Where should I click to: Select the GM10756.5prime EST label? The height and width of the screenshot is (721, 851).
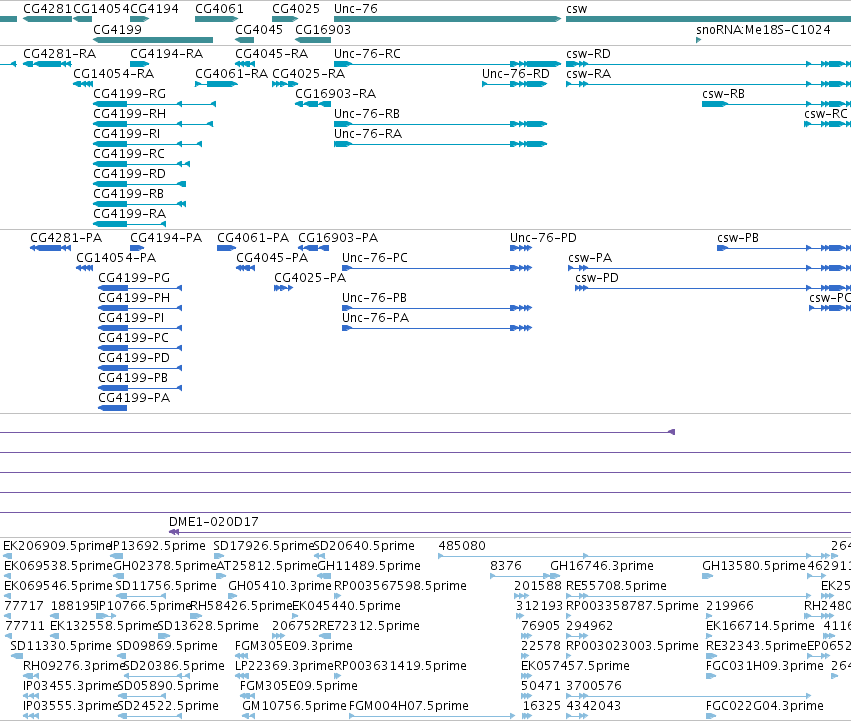coord(294,706)
